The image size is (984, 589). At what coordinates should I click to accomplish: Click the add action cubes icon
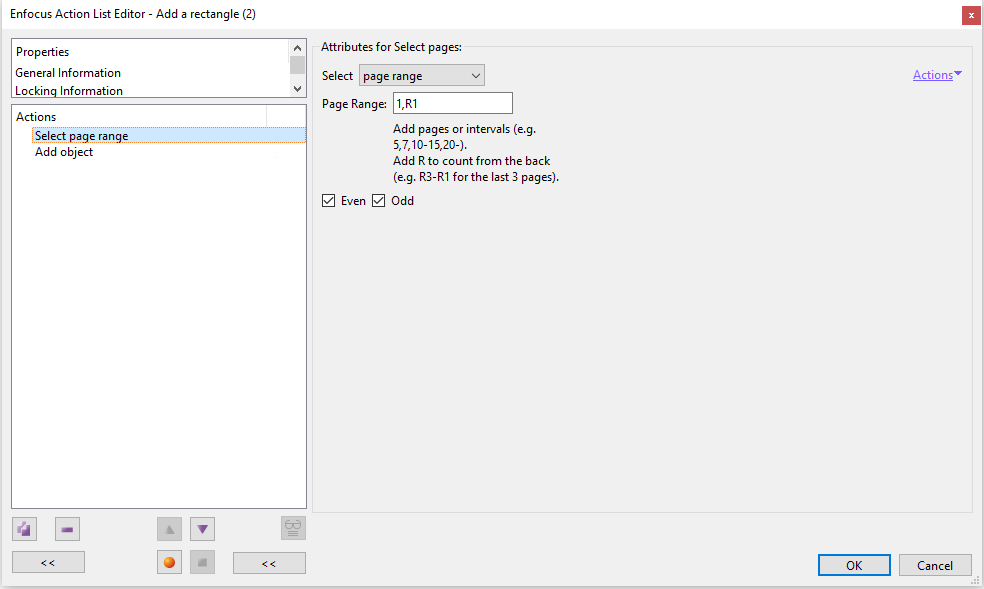24,529
